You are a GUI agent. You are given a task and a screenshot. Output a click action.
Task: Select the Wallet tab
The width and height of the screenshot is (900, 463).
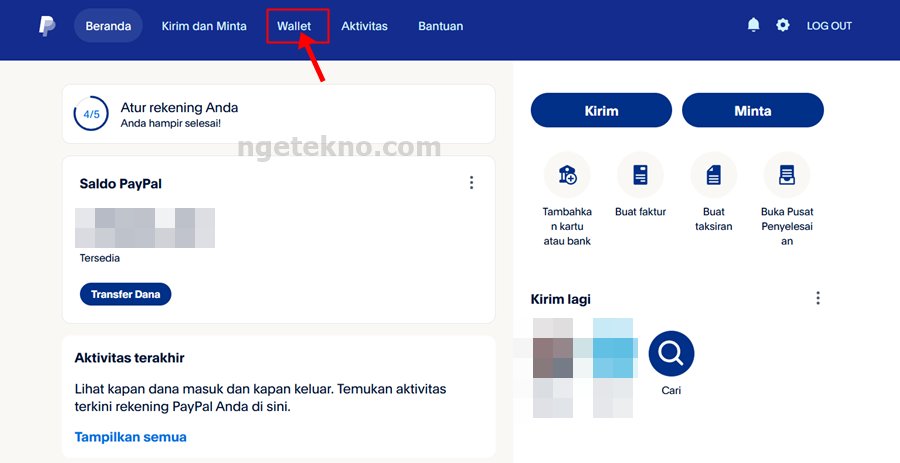(x=294, y=26)
